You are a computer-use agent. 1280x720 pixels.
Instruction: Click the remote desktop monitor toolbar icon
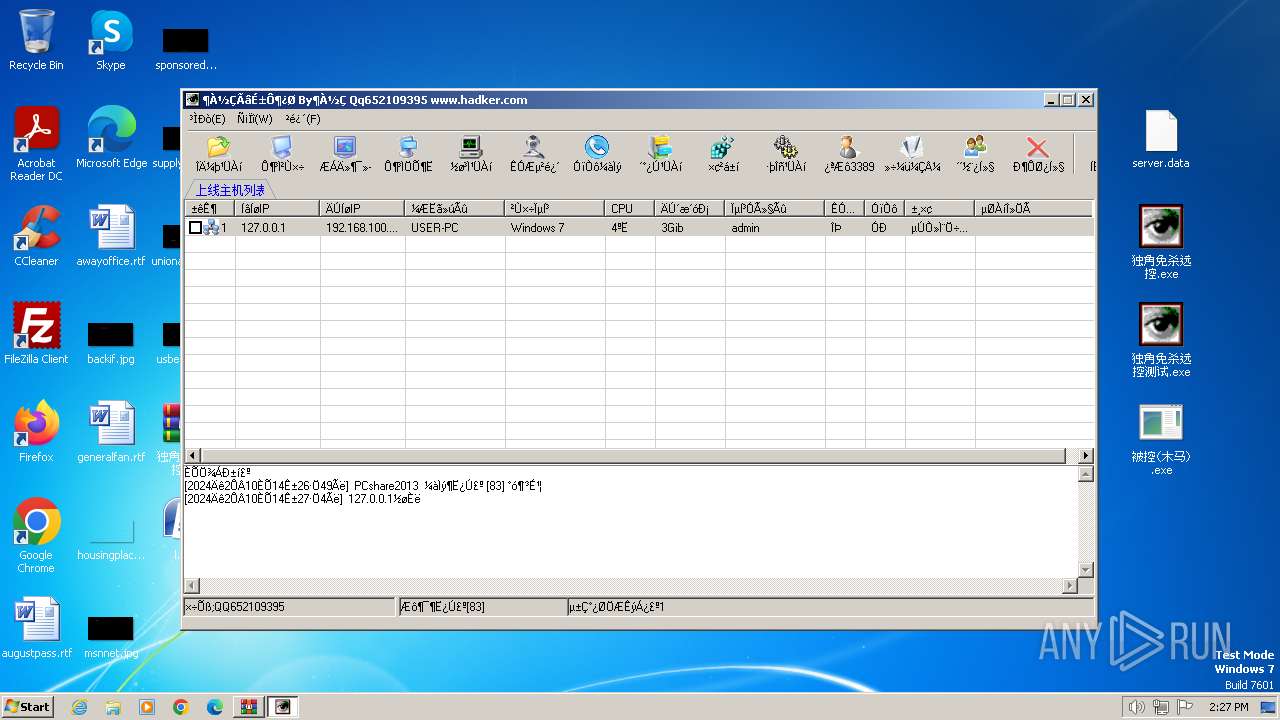click(282, 154)
